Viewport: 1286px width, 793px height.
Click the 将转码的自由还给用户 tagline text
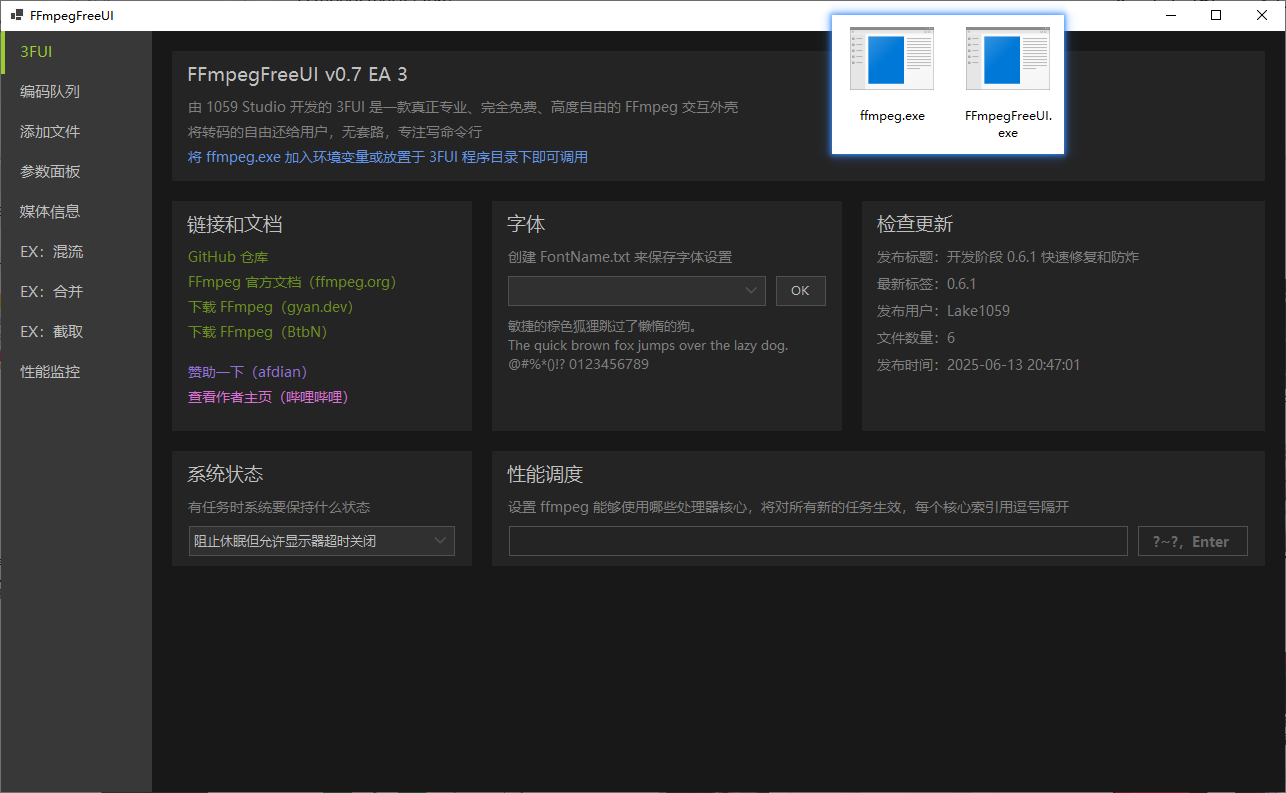335,132
